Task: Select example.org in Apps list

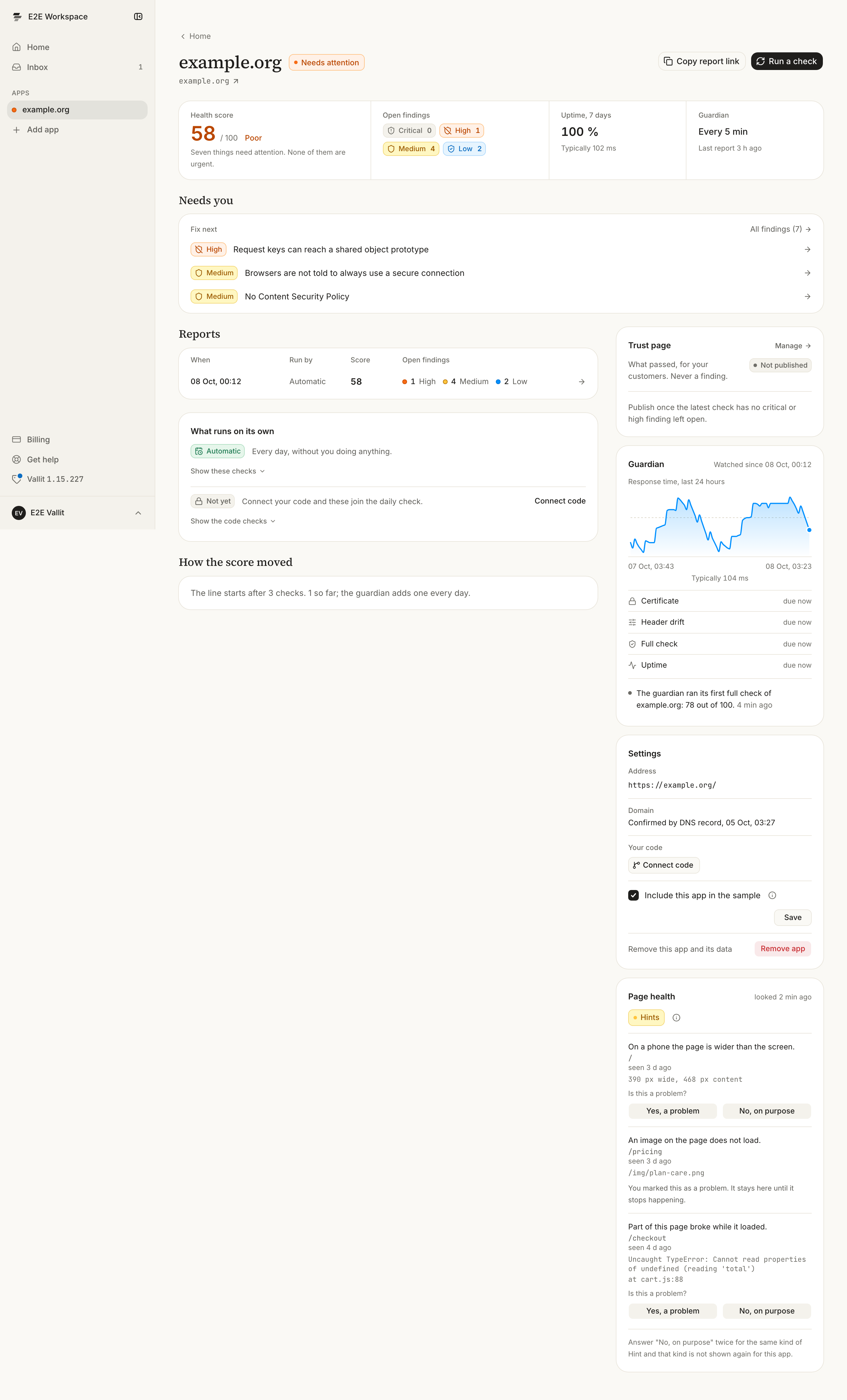Action: [x=77, y=110]
